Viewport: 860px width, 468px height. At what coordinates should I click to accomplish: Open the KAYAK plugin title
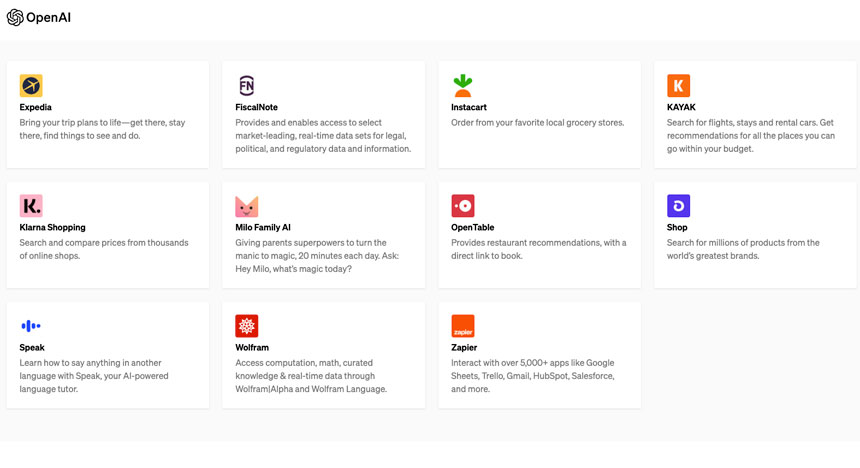pos(681,107)
